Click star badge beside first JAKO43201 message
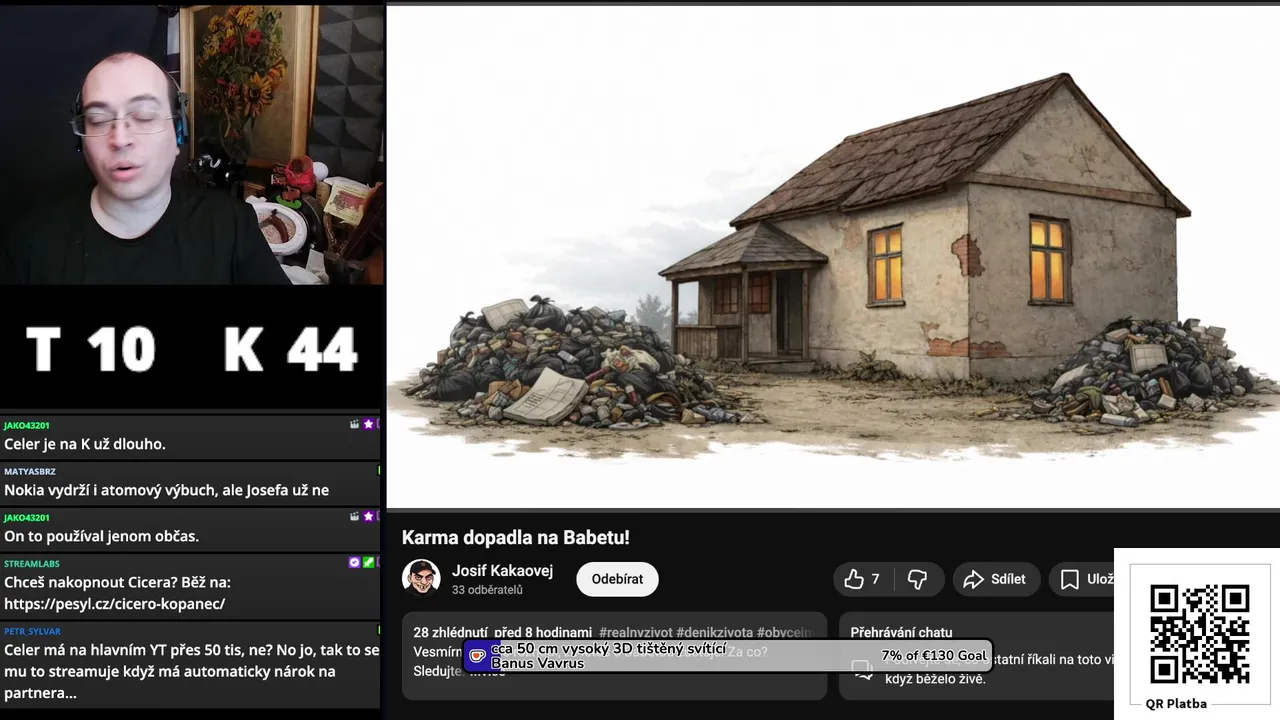This screenshot has width=1280, height=720. [368, 424]
